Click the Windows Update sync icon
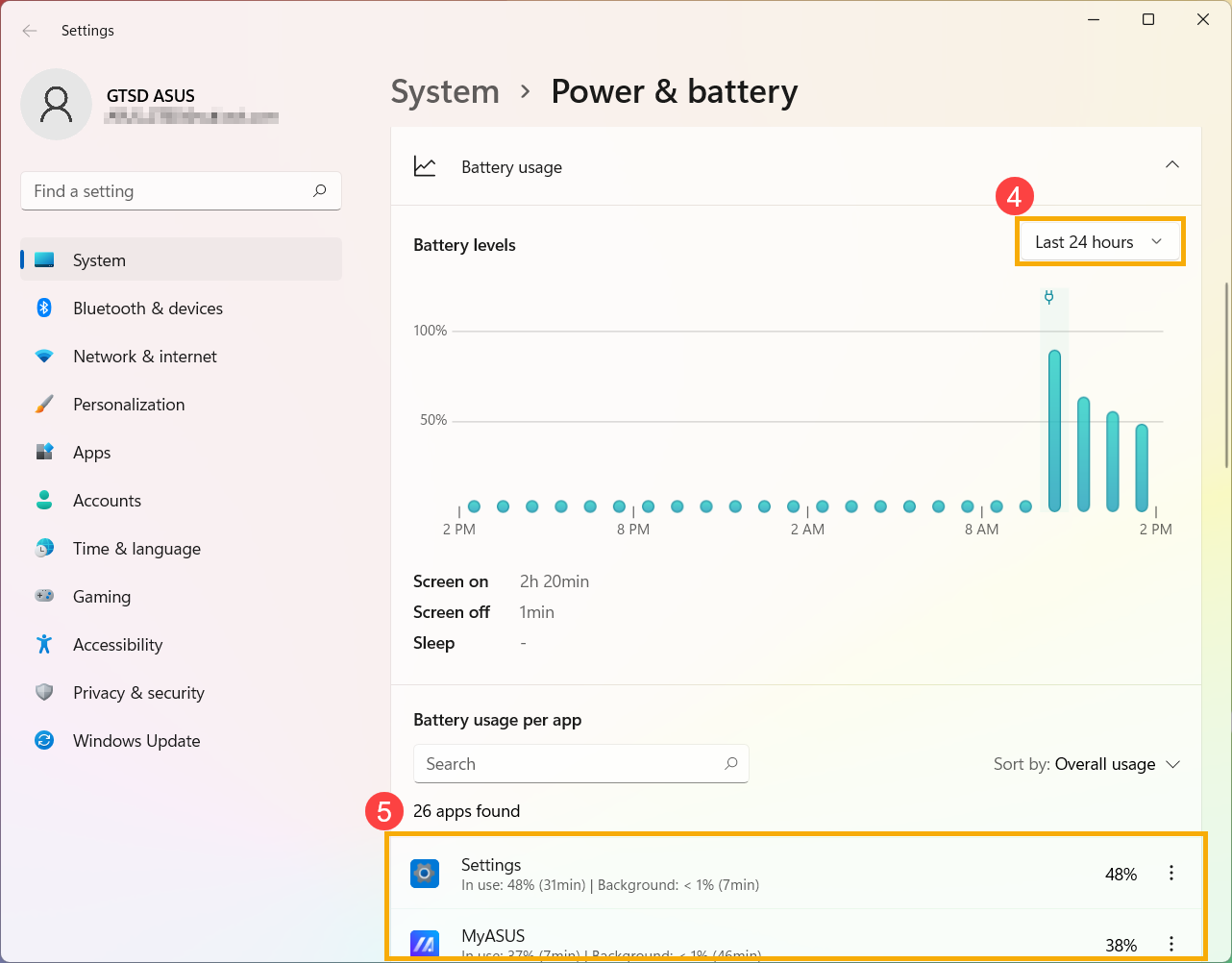 click(44, 740)
